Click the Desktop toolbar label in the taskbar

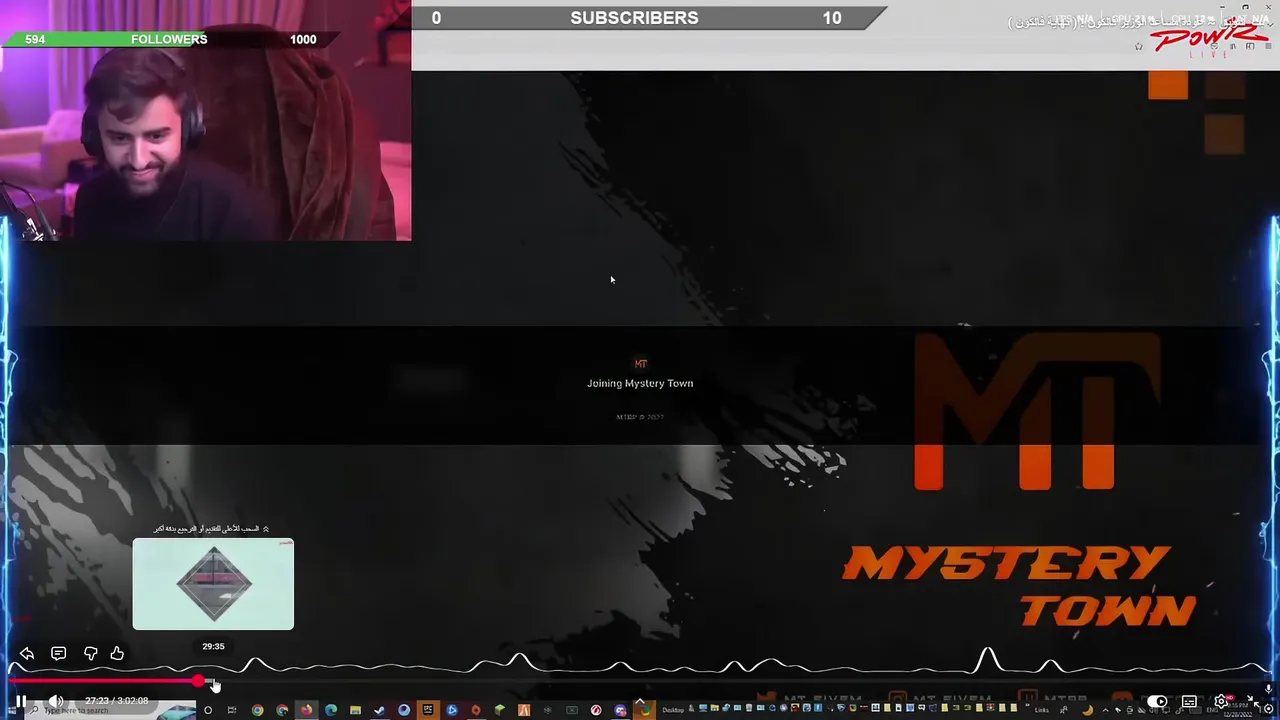tap(673, 710)
